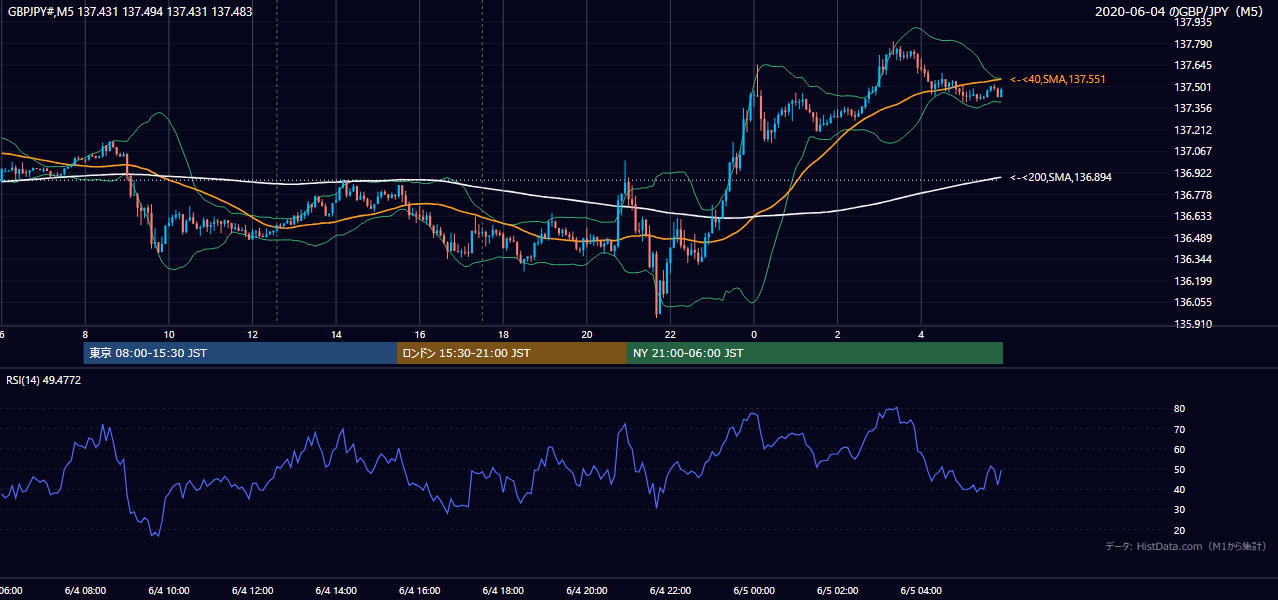Click hour tick 18 on the price chart axis
This screenshot has width=1278, height=600.
pyautogui.click(x=504, y=334)
